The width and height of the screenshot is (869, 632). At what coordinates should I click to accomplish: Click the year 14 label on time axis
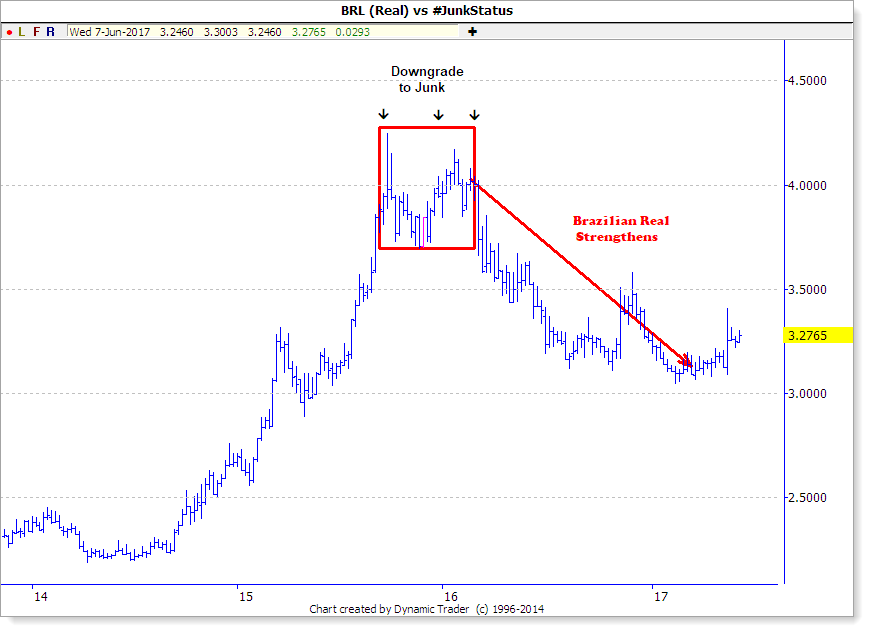[x=40, y=597]
